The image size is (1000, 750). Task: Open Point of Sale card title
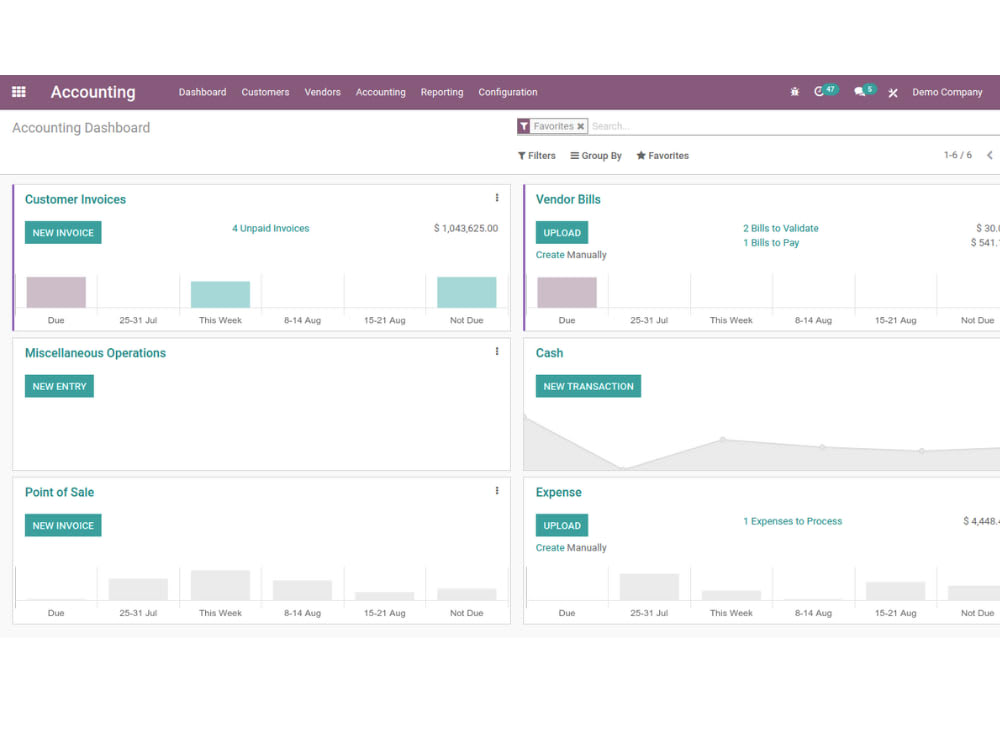(59, 492)
